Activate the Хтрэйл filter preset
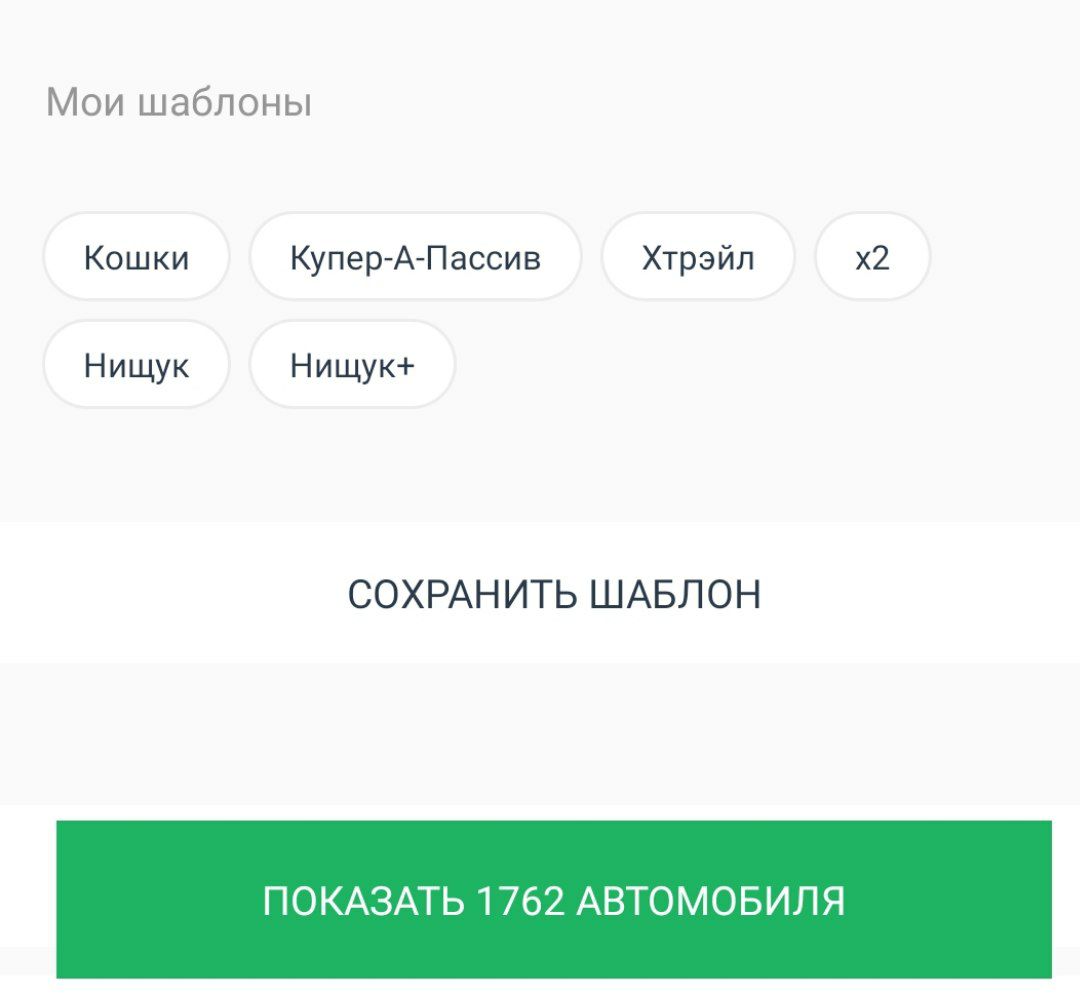 (698, 257)
